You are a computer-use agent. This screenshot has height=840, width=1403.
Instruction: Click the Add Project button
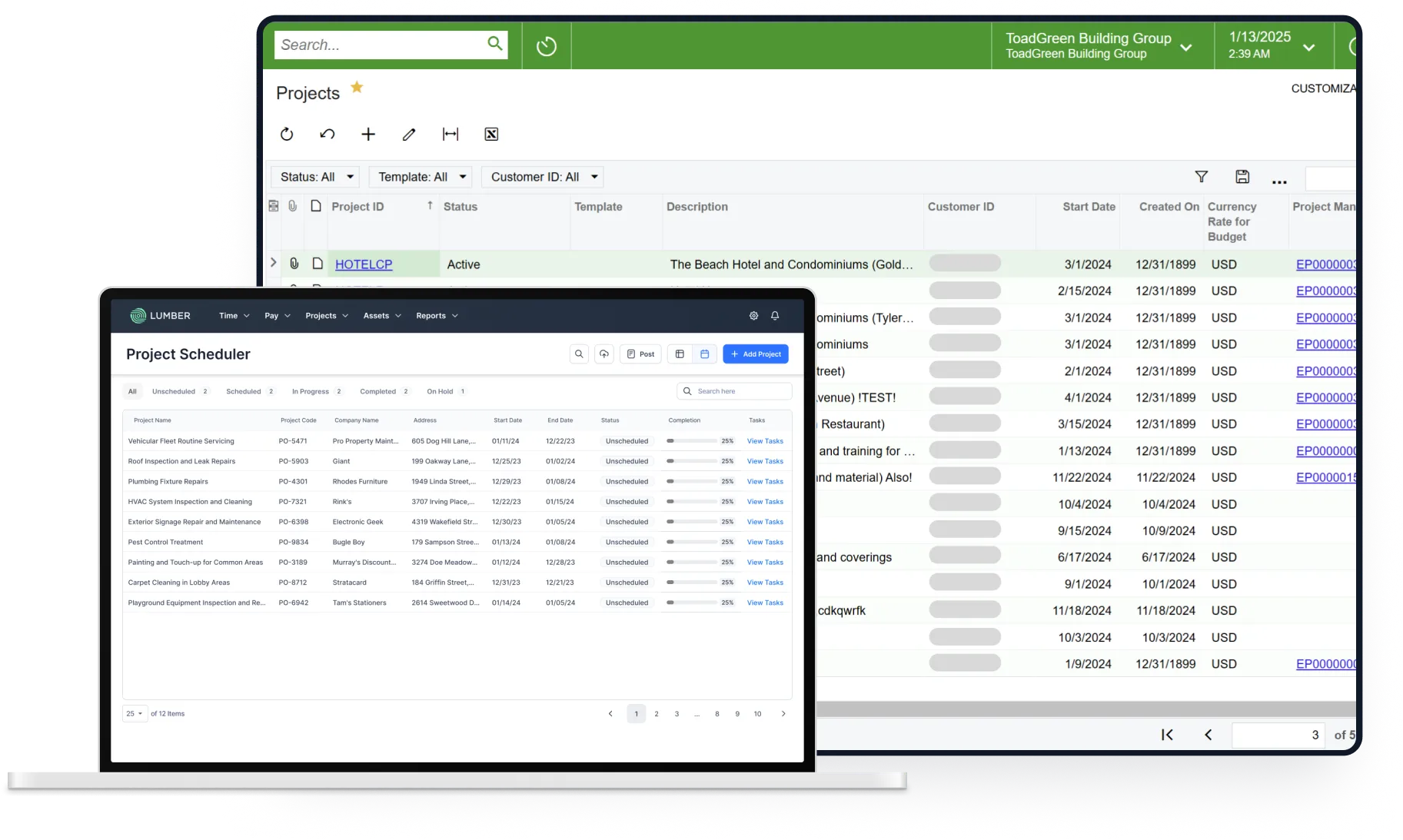pos(755,354)
